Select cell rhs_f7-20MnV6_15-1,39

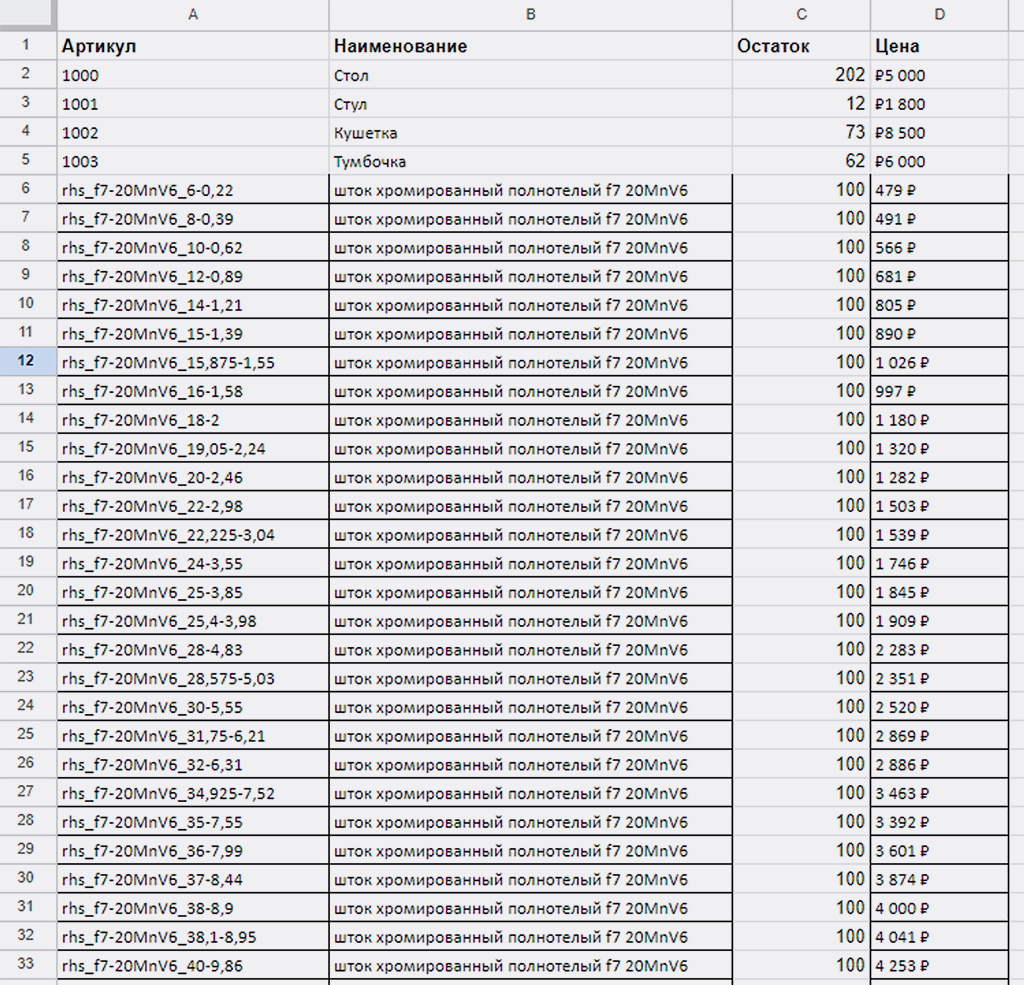coord(193,333)
